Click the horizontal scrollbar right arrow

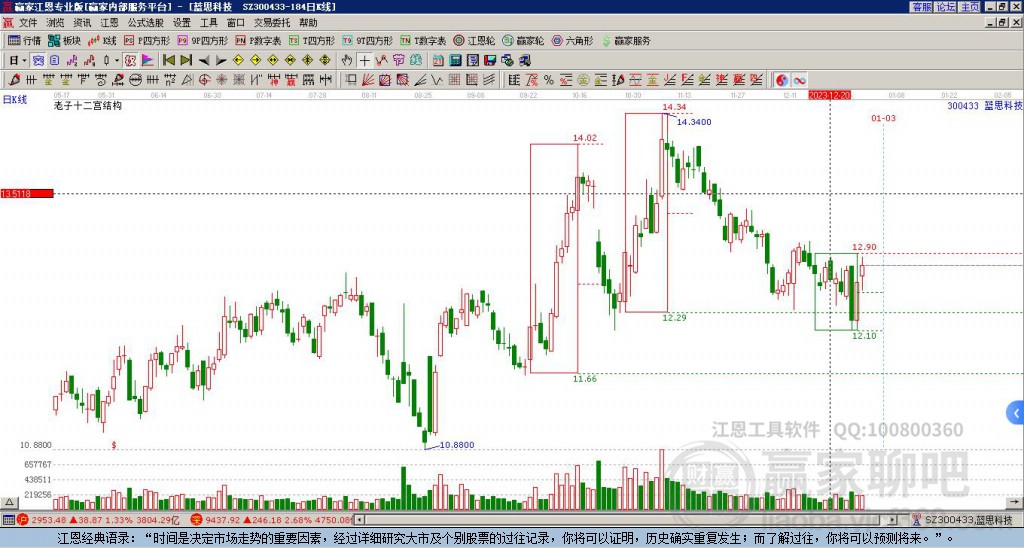[893, 520]
